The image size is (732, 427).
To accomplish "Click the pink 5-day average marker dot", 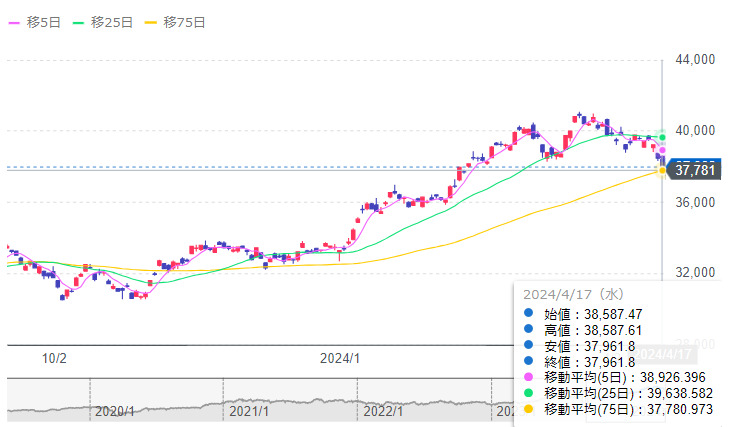I will pyautogui.click(x=662, y=151).
